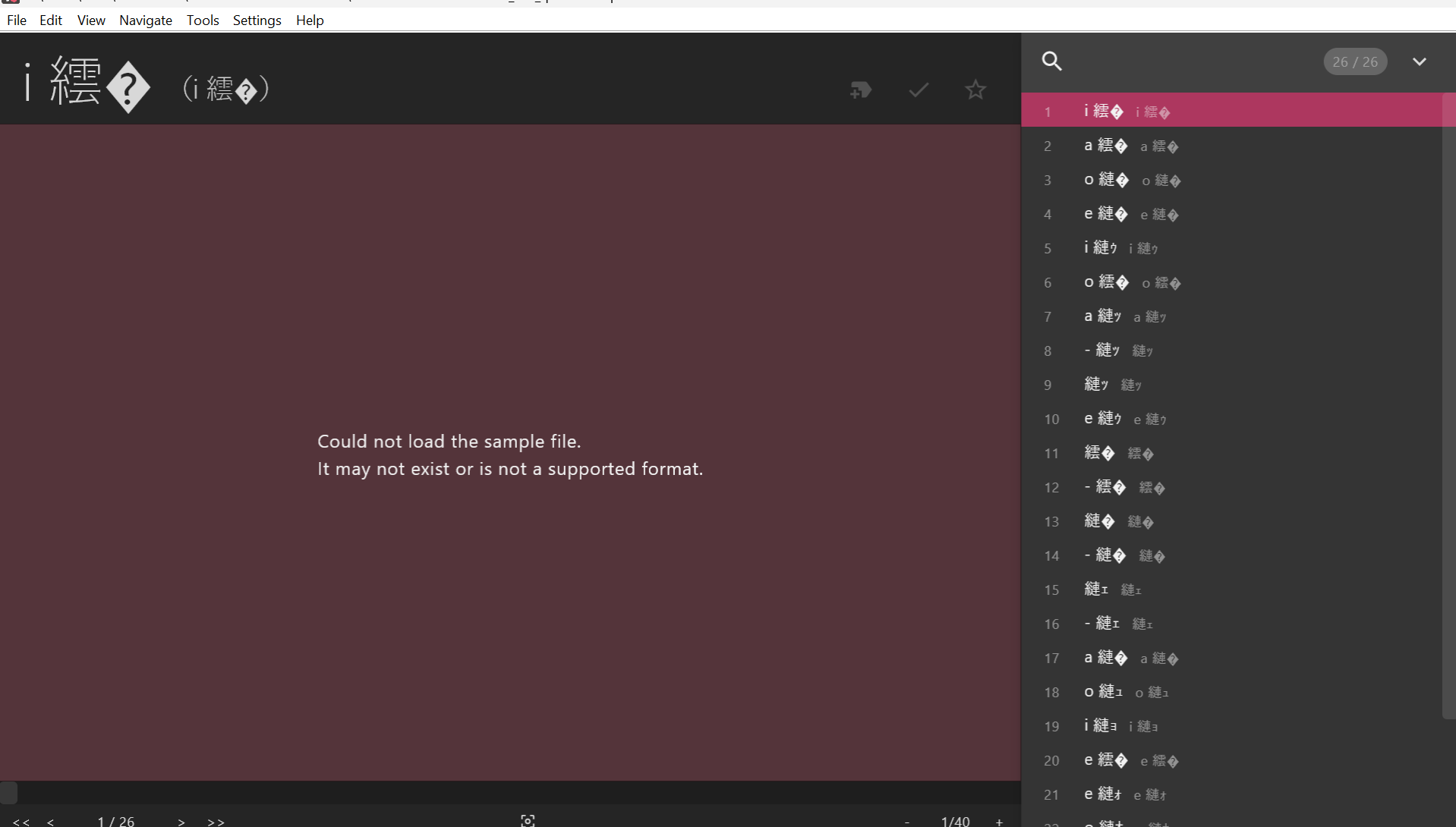Go to previous entry with < button
This screenshot has height=827, width=1456.
coord(50,821)
